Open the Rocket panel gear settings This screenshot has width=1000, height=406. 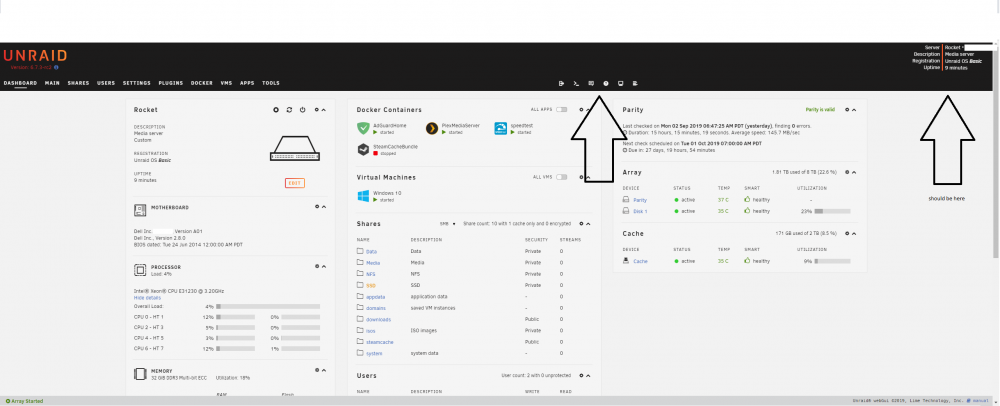(x=316, y=110)
